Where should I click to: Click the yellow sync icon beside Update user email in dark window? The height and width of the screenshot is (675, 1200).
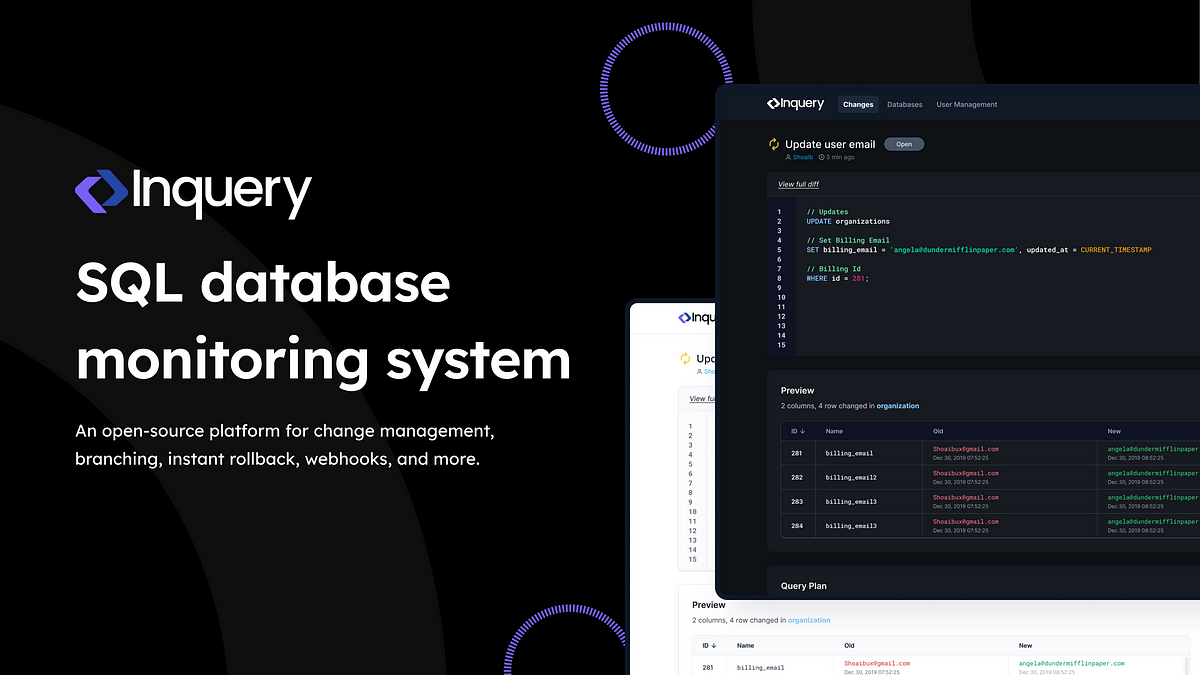(773, 144)
